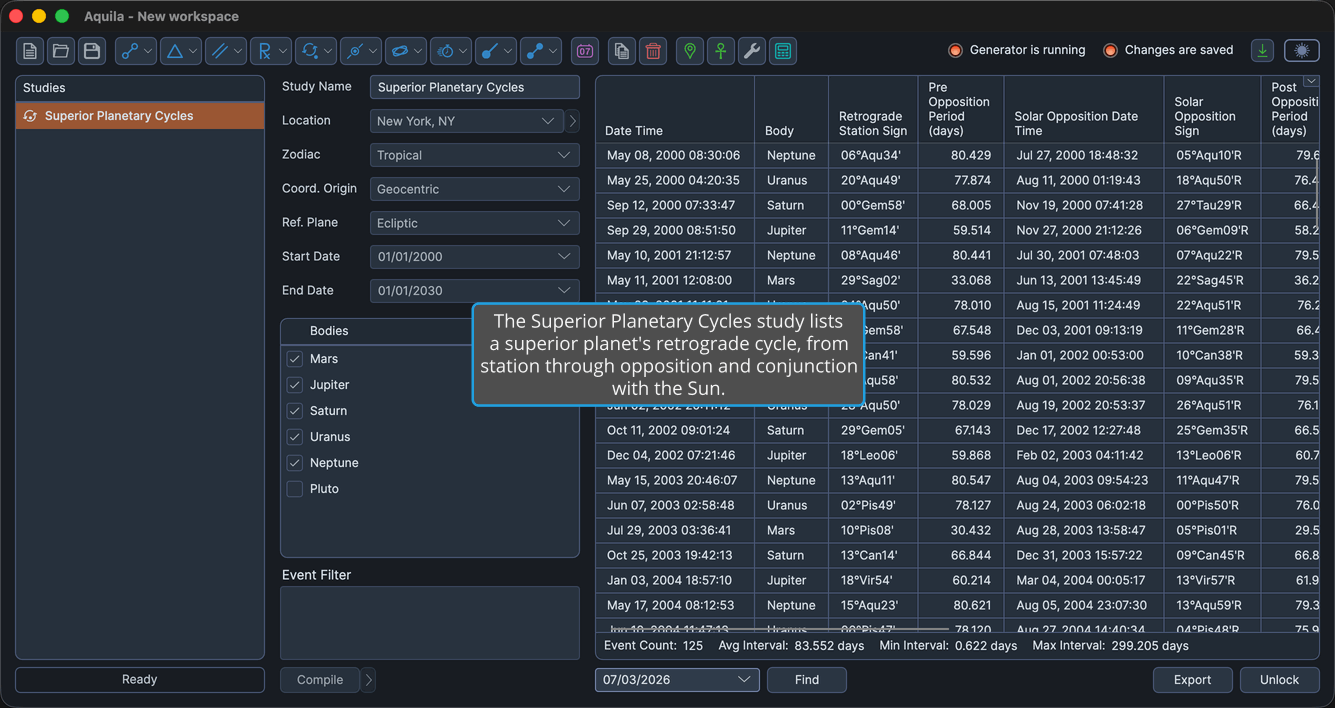Open the crossed-orbit point study tool
The image size is (1335, 708).
(x=361, y=51)
